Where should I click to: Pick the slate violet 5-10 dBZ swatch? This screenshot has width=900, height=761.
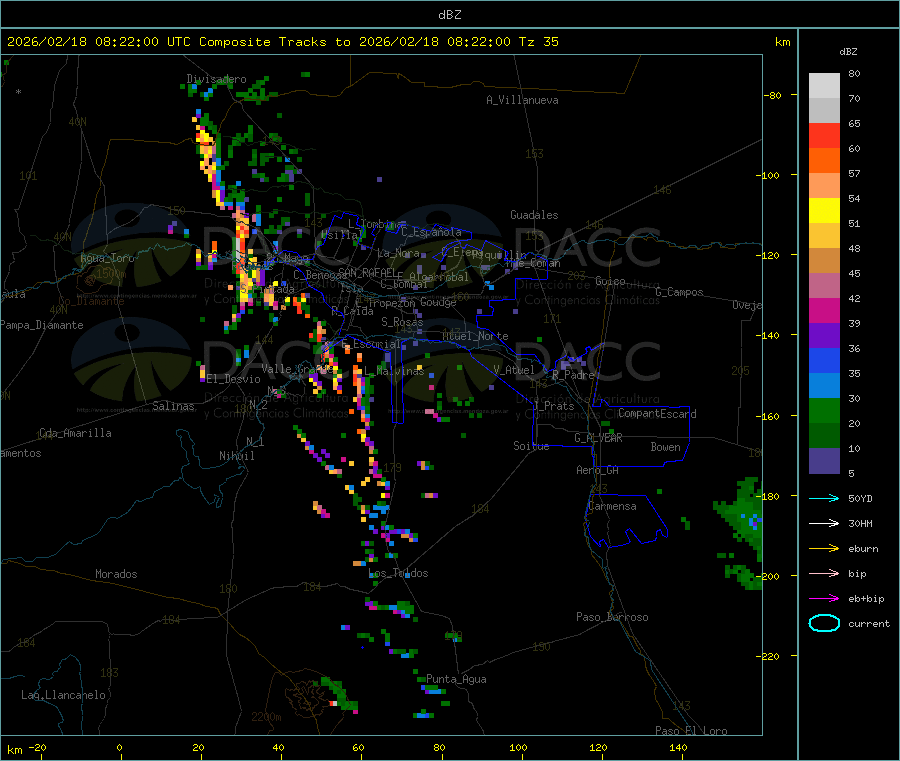coord(824,461)
